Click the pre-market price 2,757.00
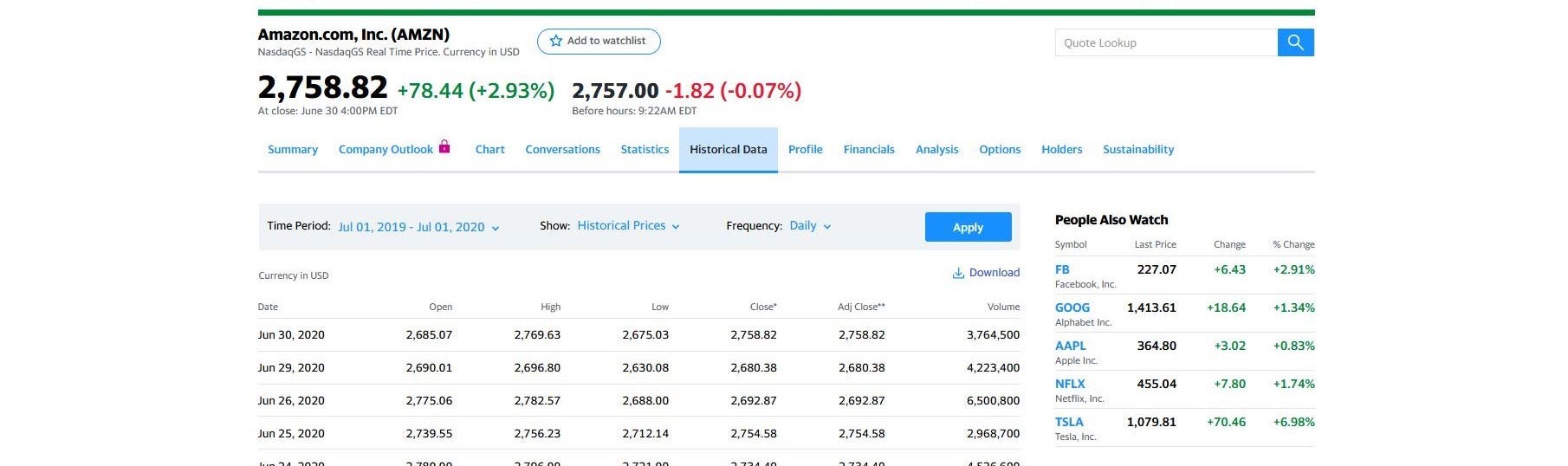Viewport: 1568px width, 466px height. (615, 90)
